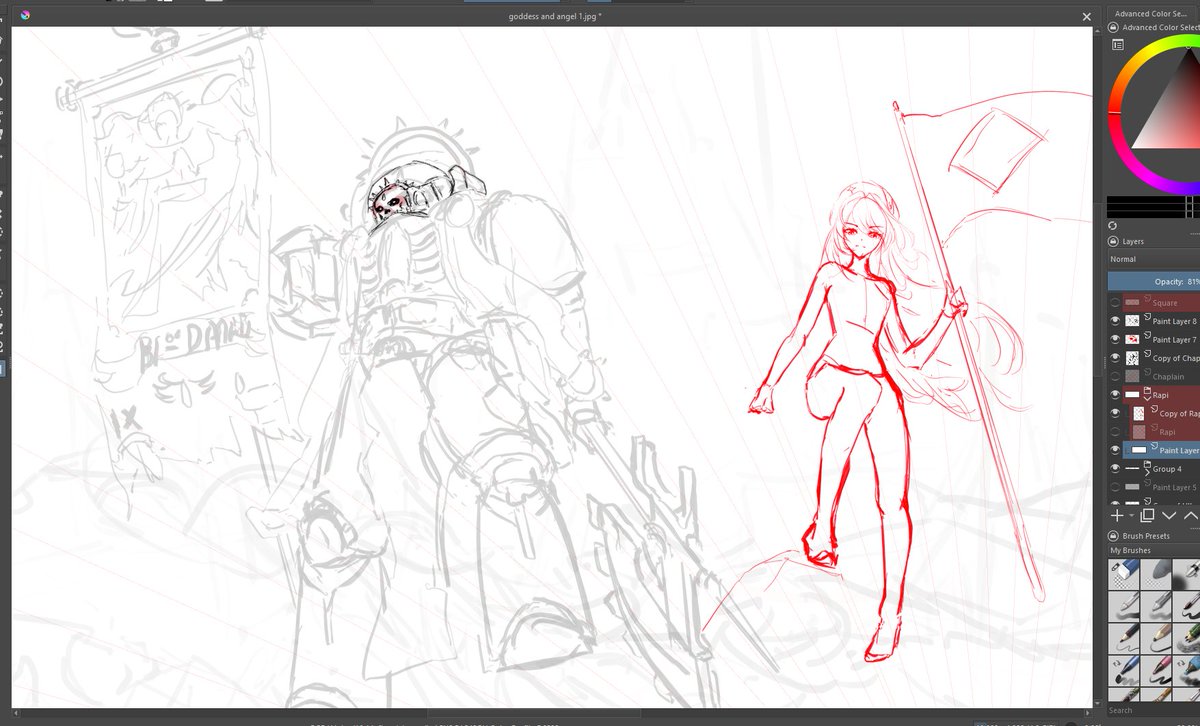Hide Paint Layer 7

click(x=1116, y=339)
